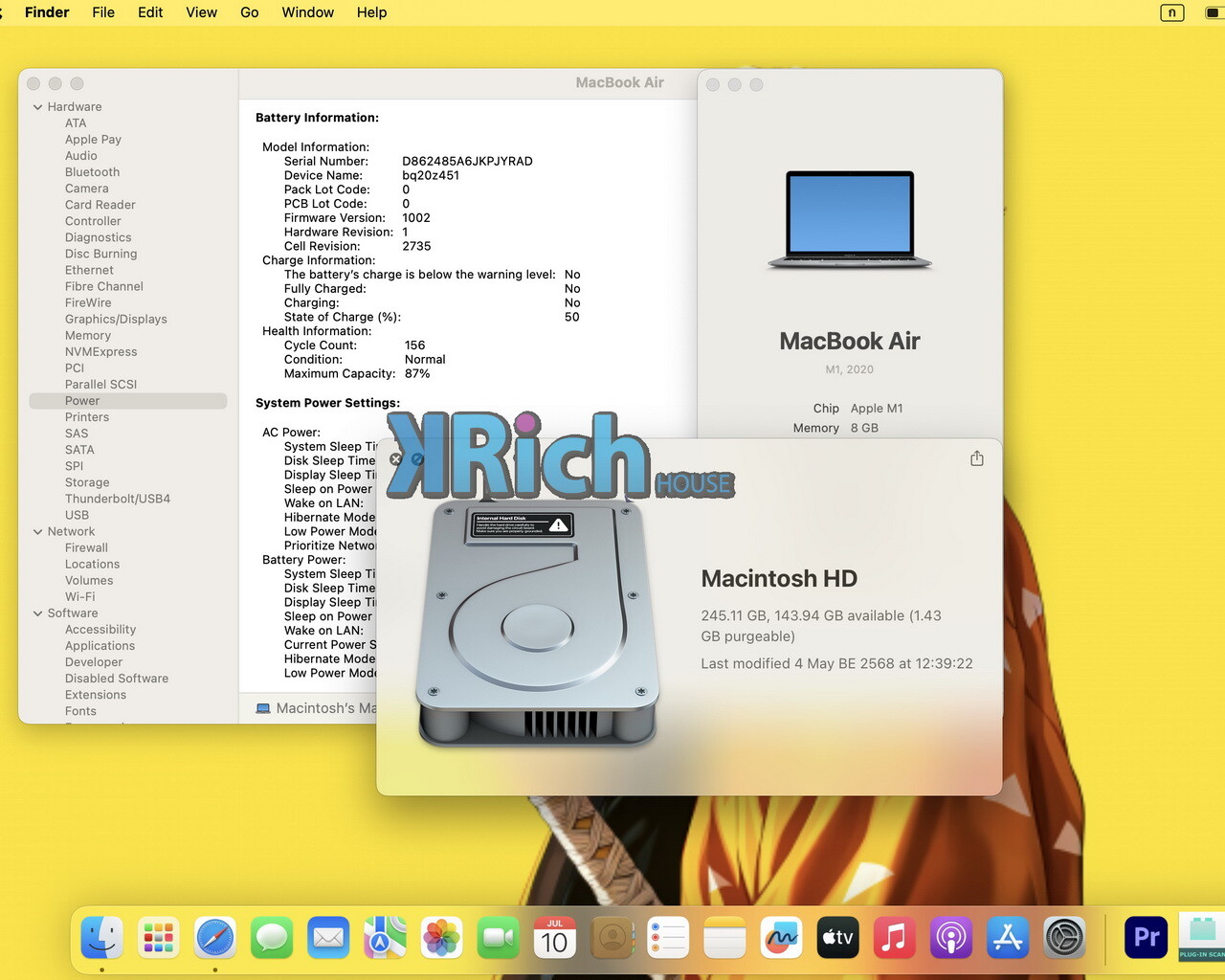Select Graphics/Displays in sidebar
This screenshot has width=1225, height=980.
pyautogui.click(x=116, y=319)
